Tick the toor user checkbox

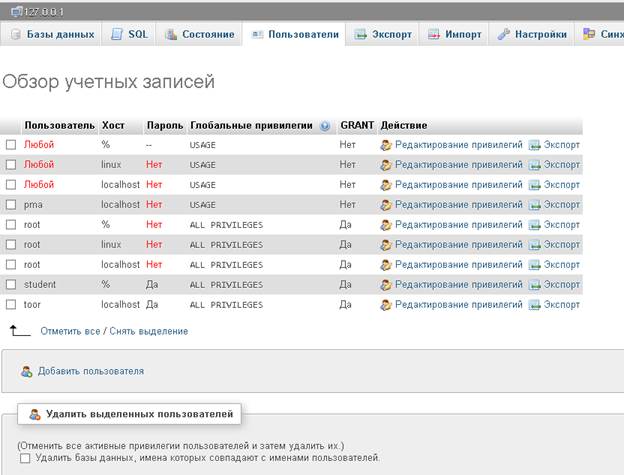pyautogui.click(x=11, y=304)
